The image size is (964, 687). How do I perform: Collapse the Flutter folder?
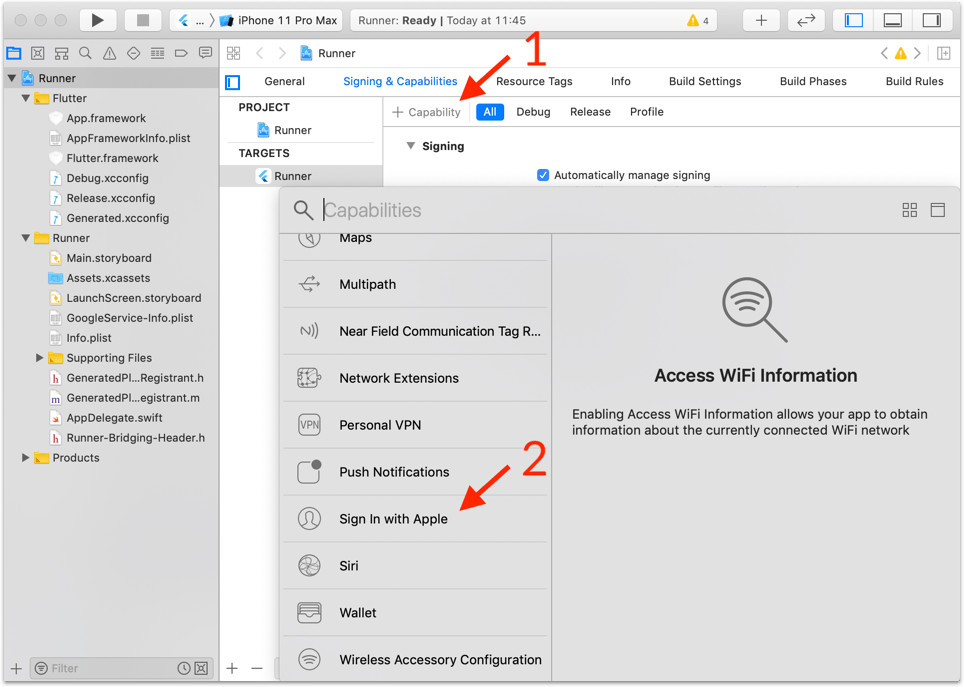pos(26,98)
